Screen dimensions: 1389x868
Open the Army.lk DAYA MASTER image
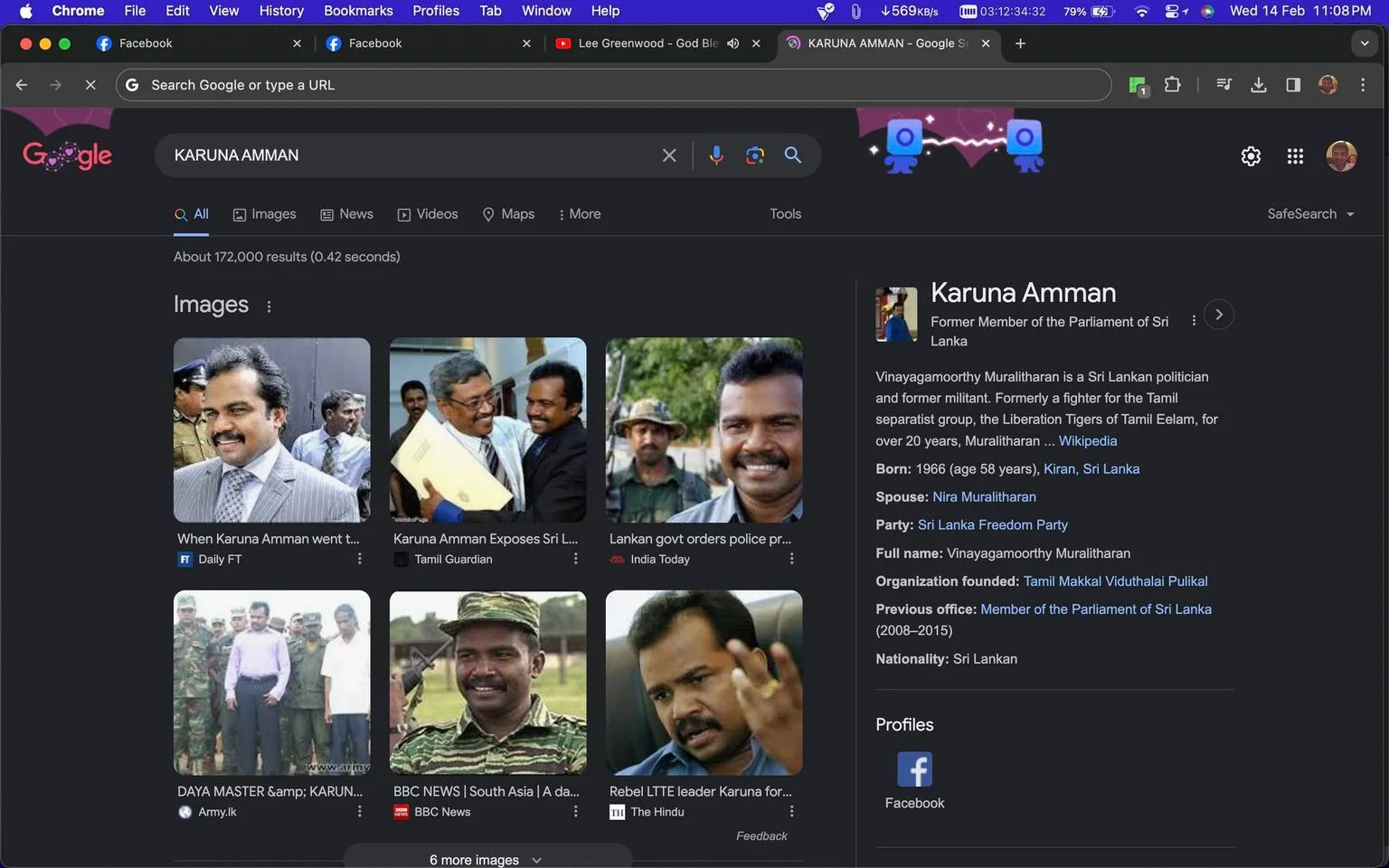pyautogui.click(x=271, y=683)
